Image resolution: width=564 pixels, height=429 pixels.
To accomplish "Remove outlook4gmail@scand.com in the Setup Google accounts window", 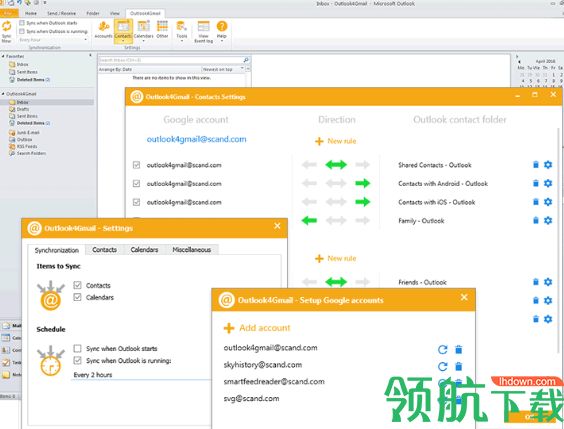I will click(x=459, y=349).
